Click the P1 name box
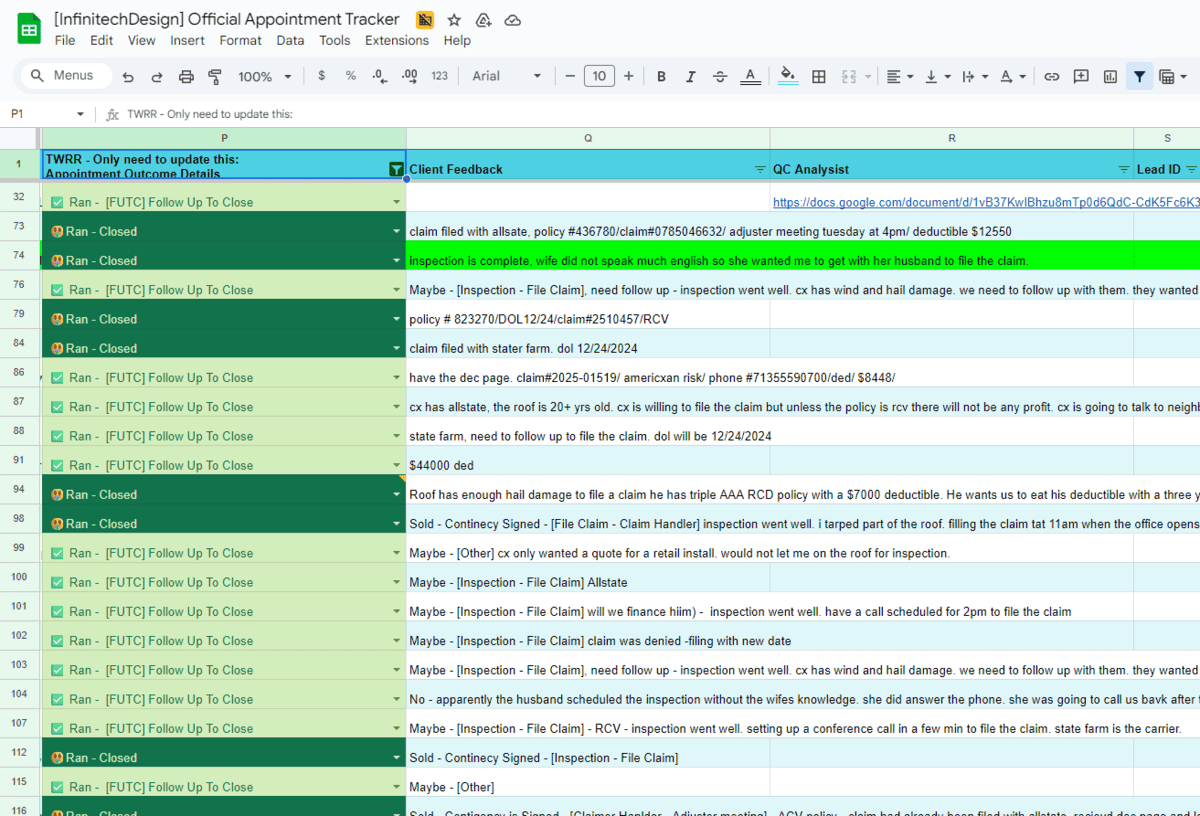Screen dimensions: 1200x816 46,114
